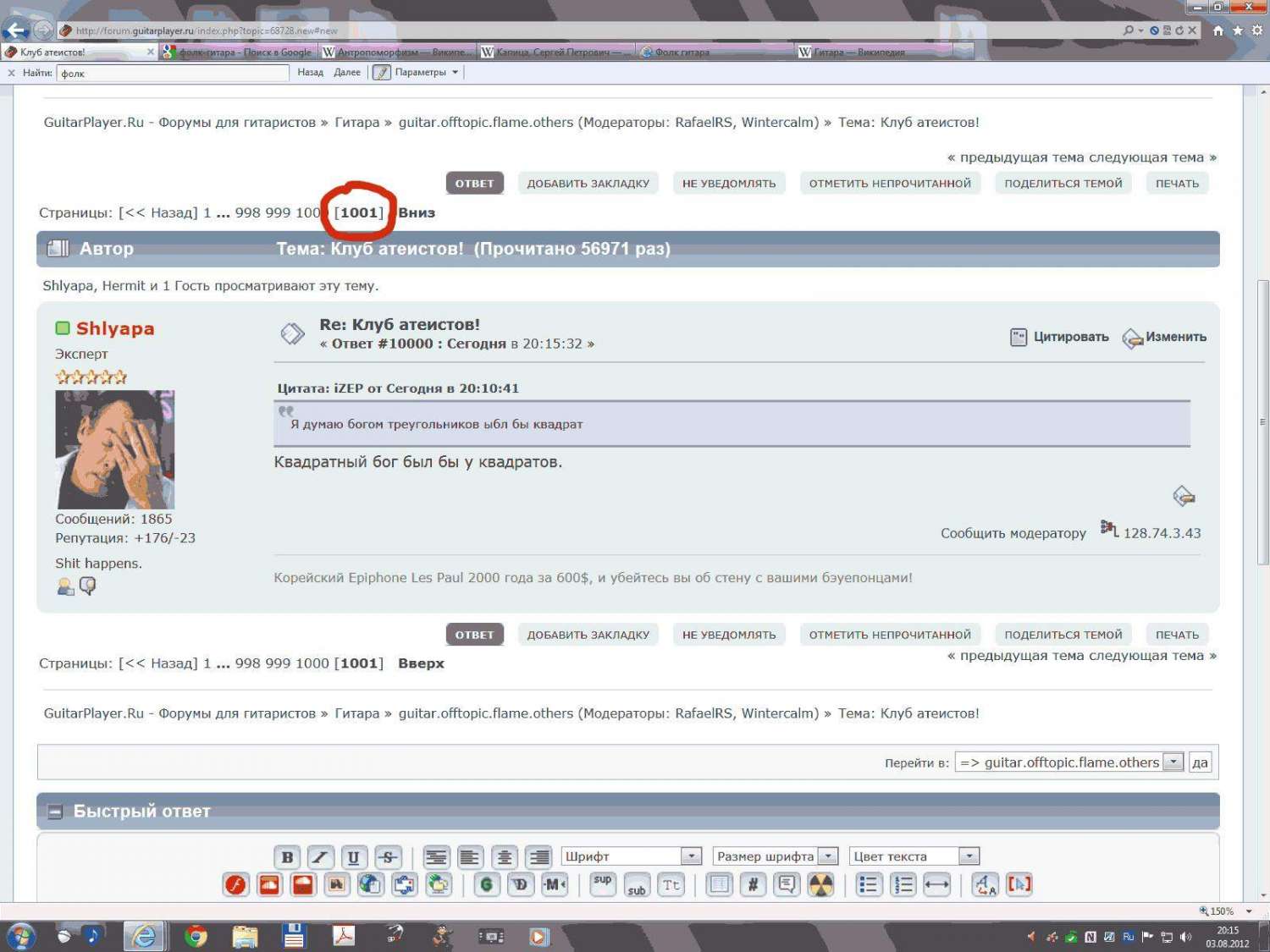The height and width of the screenshot is (952, 1270).
Task: Click Shlyapa's avatar thumbnail
Action: click(115, 449)
